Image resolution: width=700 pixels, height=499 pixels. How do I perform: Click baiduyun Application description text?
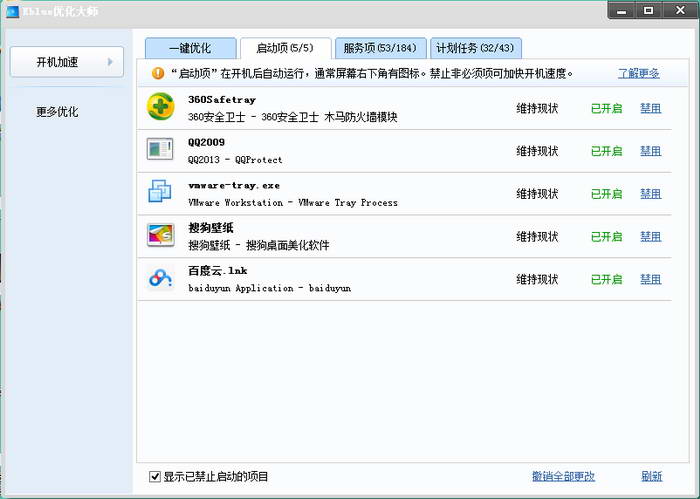pos(241,288)
